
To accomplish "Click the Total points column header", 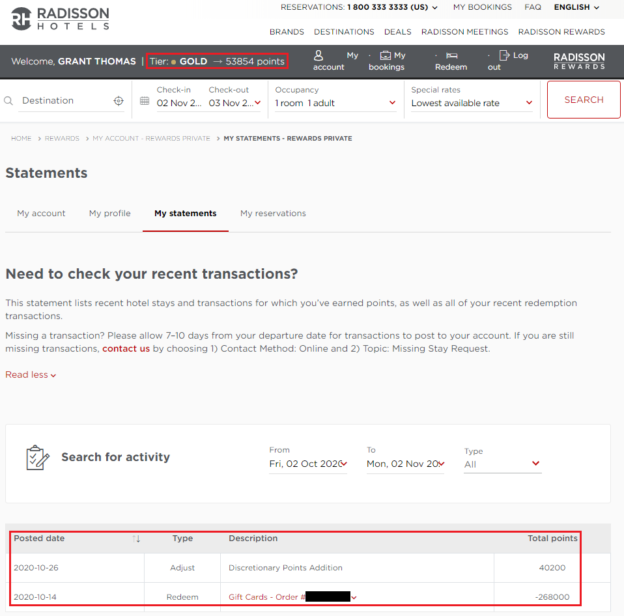I will tap(552, 538).
